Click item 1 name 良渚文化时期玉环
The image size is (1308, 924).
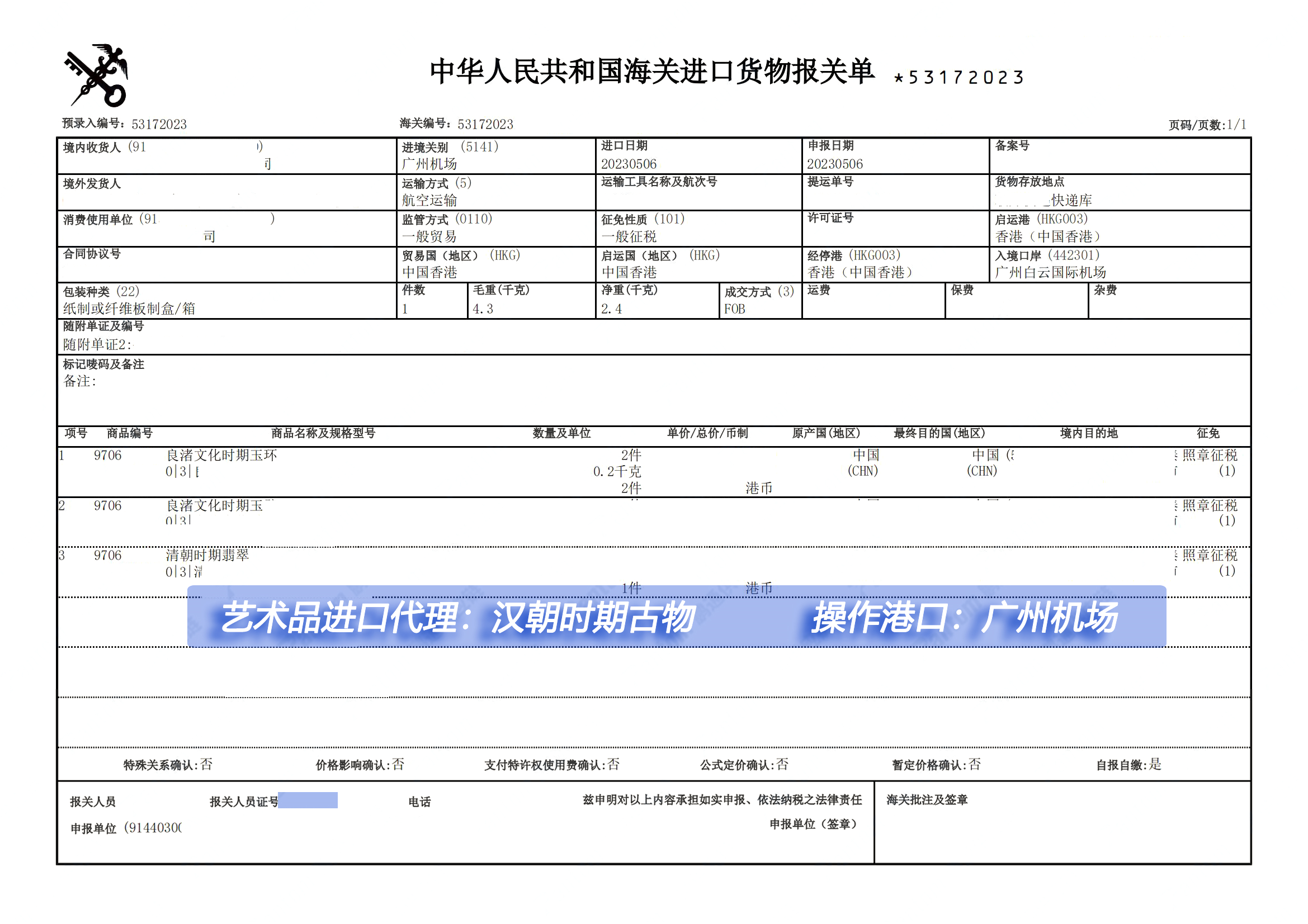(221, 455)
